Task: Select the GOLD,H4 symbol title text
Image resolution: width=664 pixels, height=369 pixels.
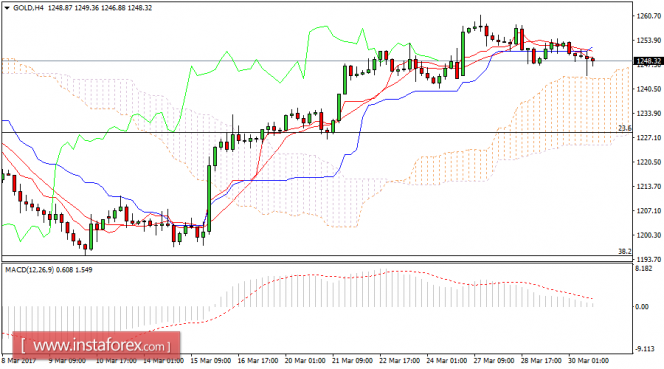Action: pos(28,8)
